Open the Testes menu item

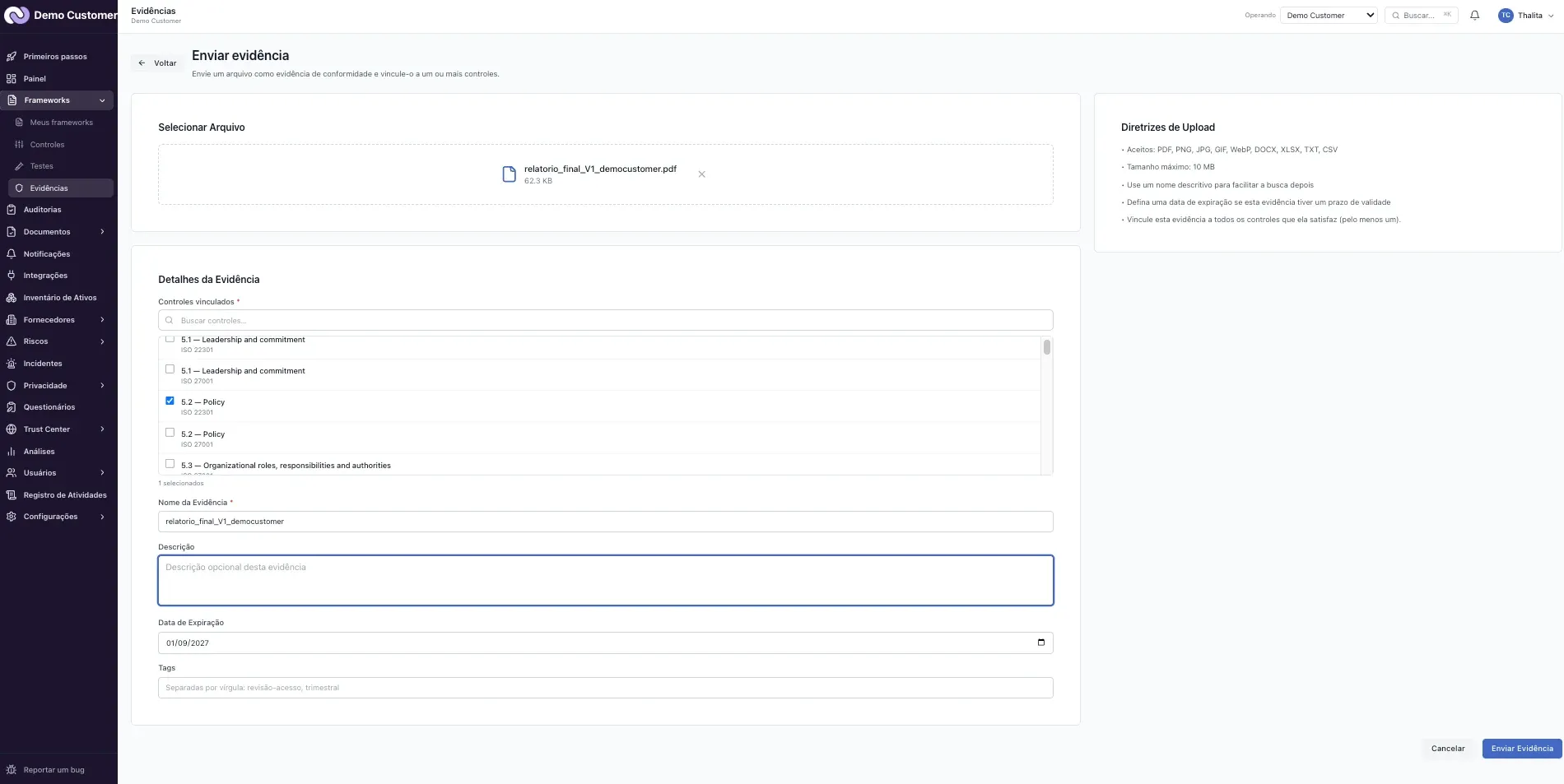[x=61, y=166]
